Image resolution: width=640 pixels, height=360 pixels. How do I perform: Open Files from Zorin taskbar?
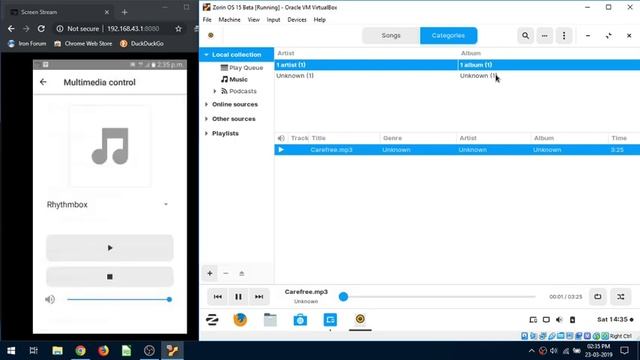click(x=270, y=320)
